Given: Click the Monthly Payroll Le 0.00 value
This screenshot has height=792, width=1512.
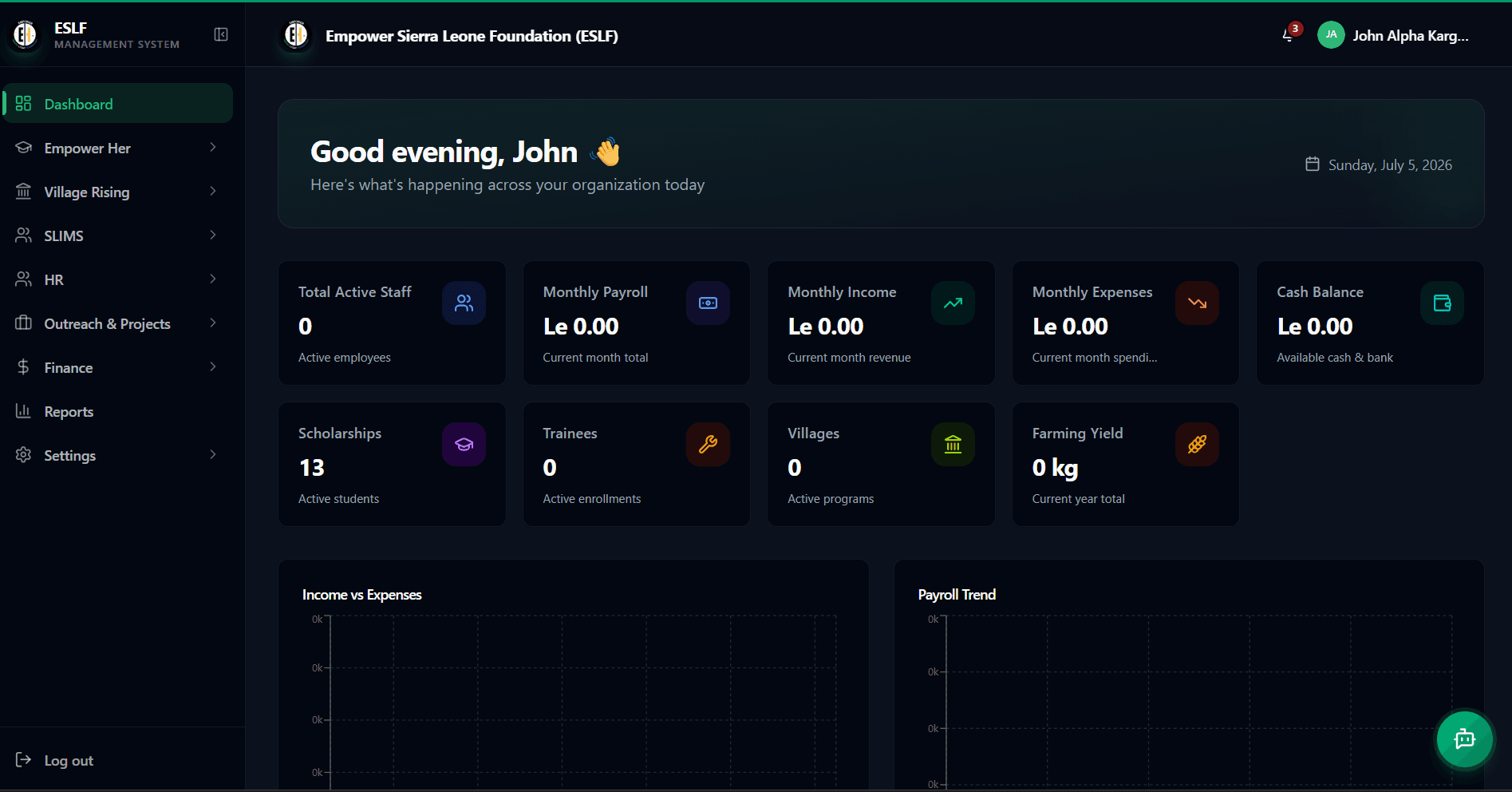Looking at the screenshot, I should pyautogui.click(x=581, y=326).
